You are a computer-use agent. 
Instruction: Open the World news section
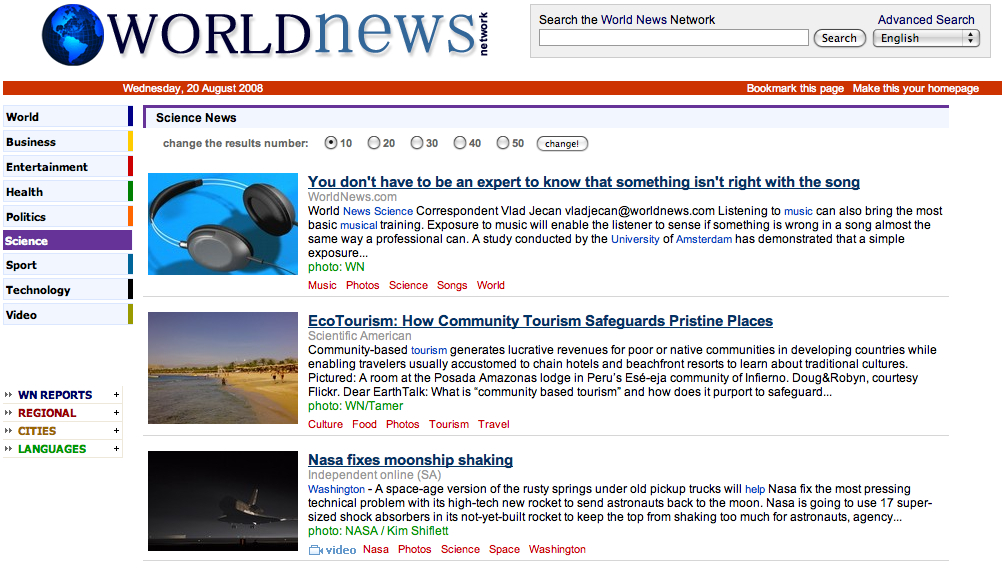[x=68, y=117]
